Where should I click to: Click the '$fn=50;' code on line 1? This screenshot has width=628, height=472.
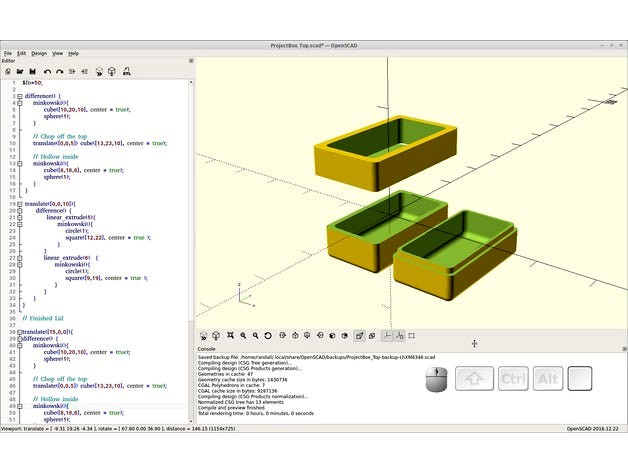[32, 83]
